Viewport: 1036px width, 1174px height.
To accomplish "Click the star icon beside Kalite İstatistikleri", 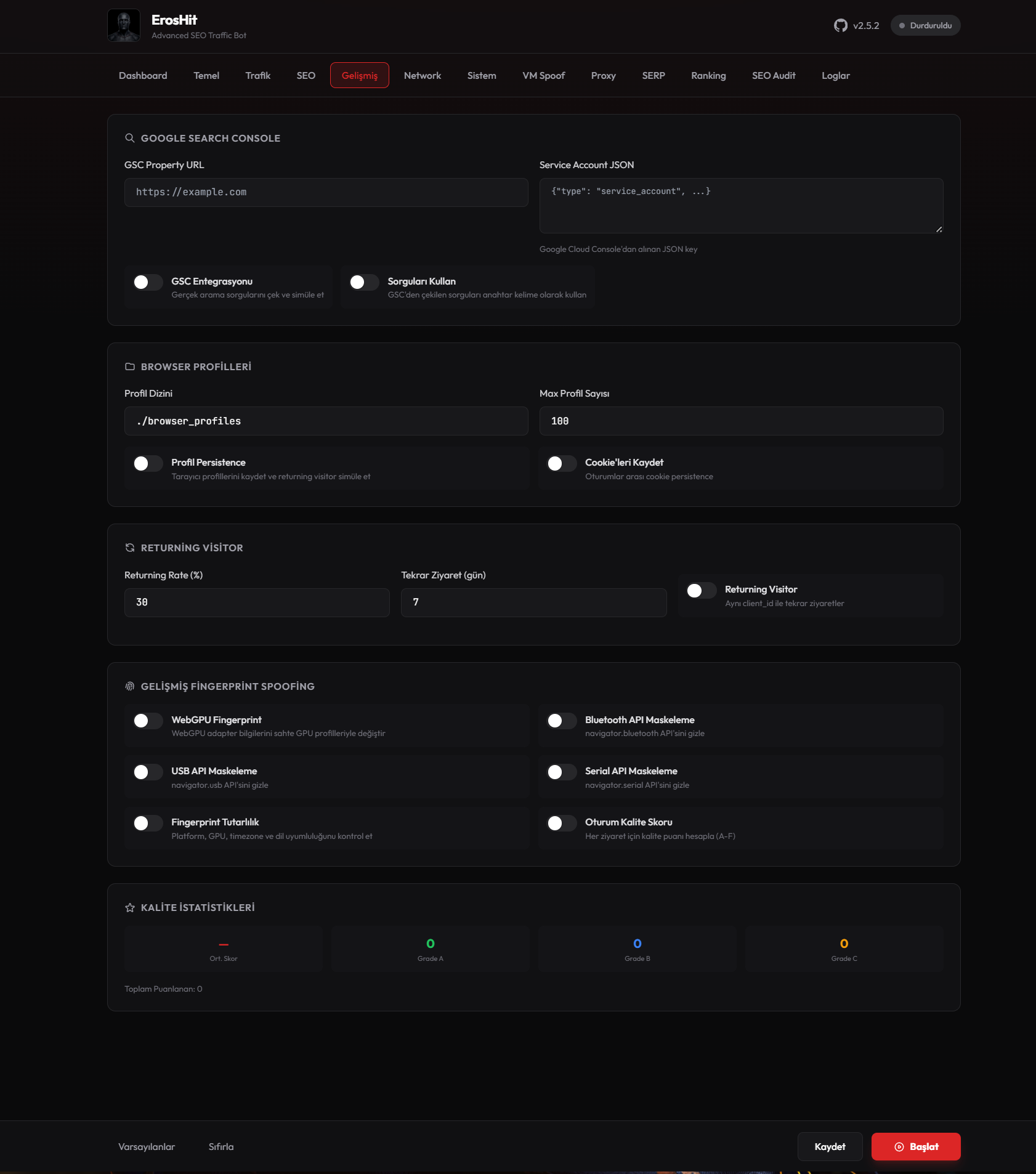I will (130, 908).
